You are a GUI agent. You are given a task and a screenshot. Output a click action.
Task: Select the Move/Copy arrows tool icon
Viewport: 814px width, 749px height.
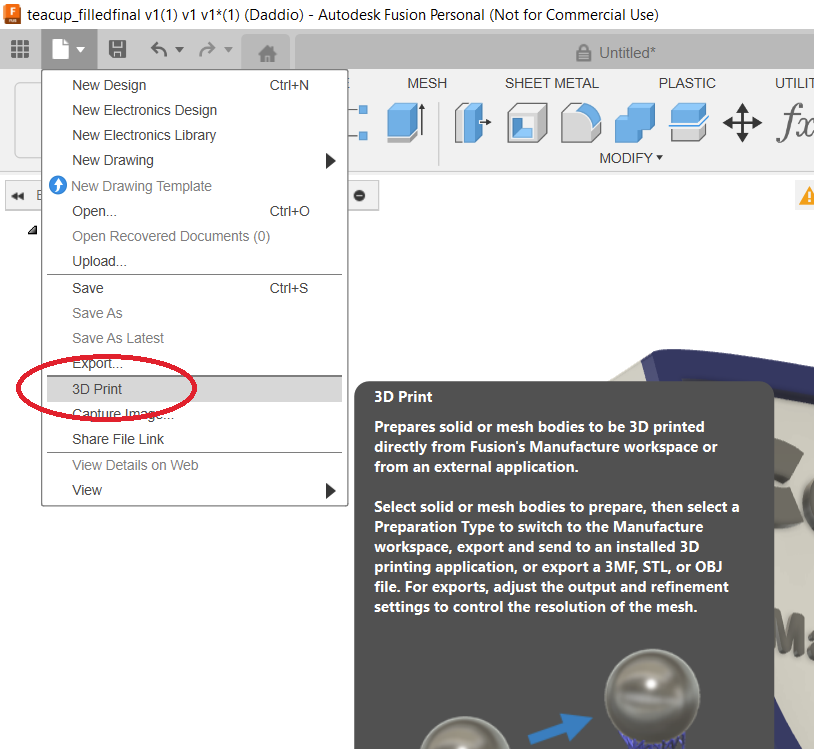742,122
